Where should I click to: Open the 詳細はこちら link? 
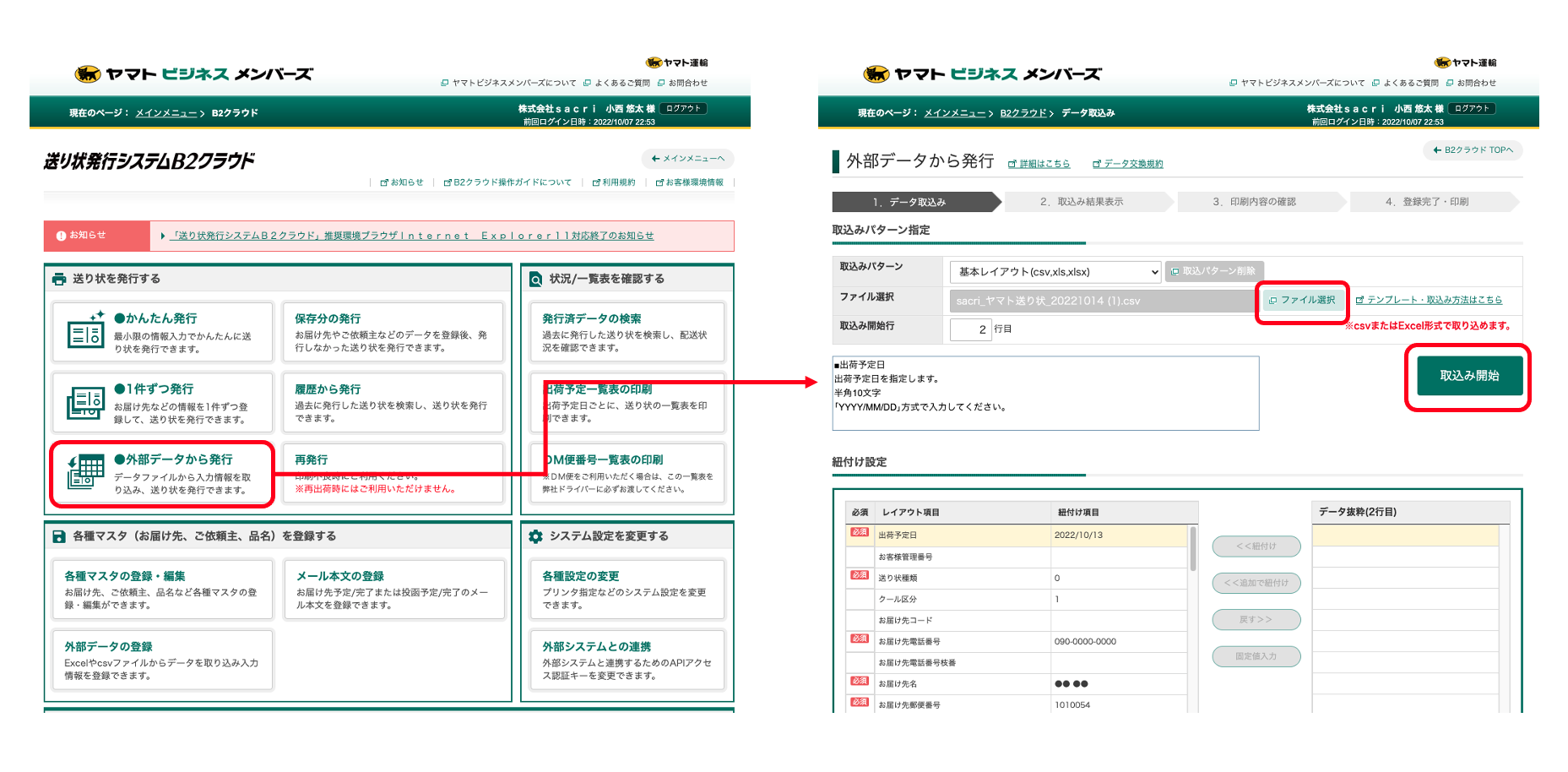pos(1039,164)
